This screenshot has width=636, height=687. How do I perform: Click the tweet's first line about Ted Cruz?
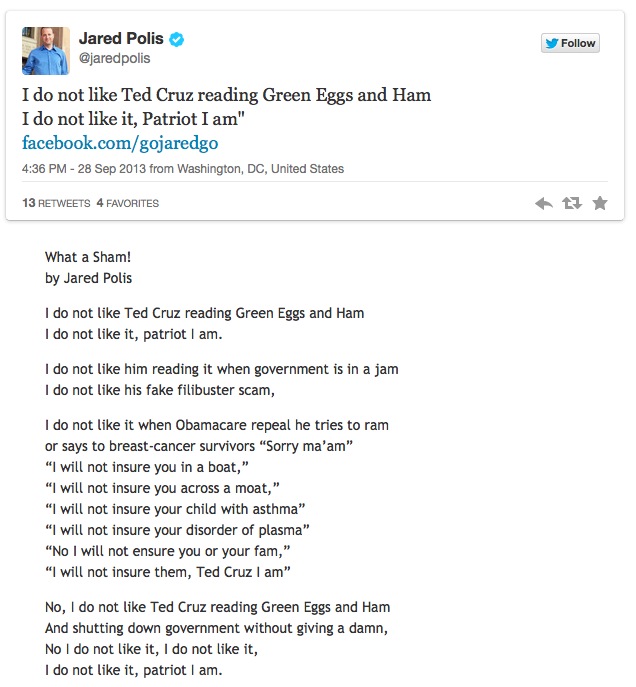226,96
